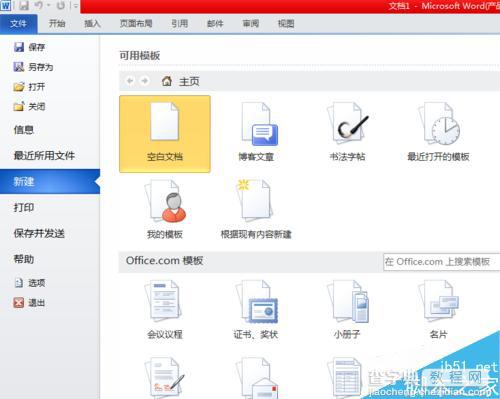This screenshot has width=500, height=399.
Task: Click 退出 exit in the sidebar
Action: click(x=29, y=303)
